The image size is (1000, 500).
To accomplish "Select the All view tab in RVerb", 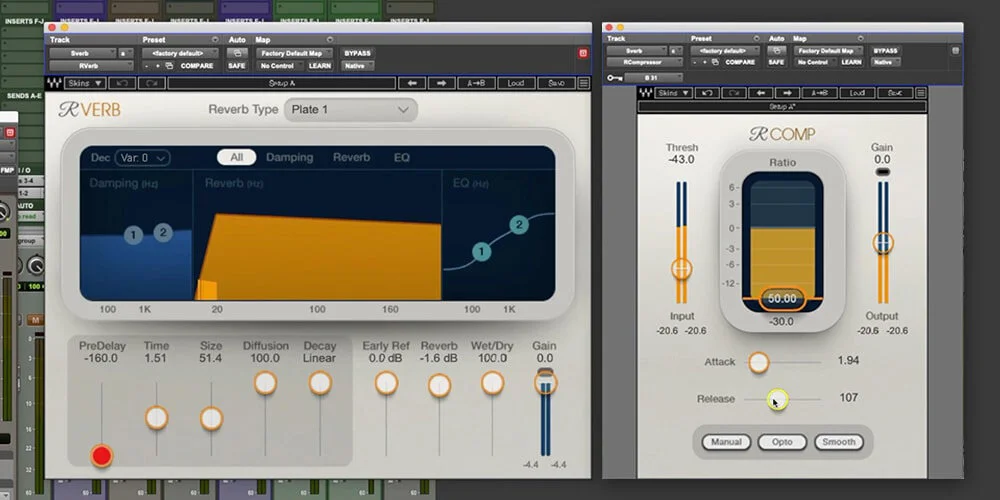I will pyautogui.click(x=237, y=158).
